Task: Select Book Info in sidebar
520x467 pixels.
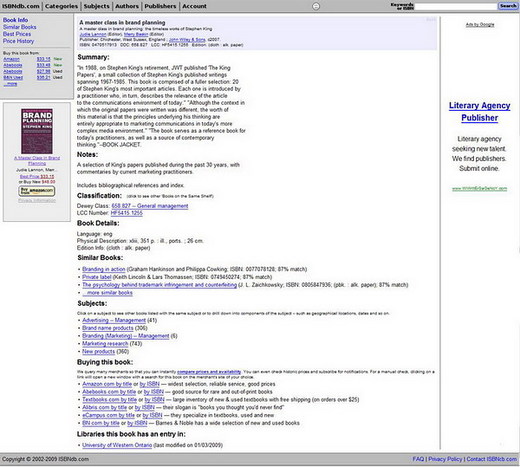Action: click(15, 20)
